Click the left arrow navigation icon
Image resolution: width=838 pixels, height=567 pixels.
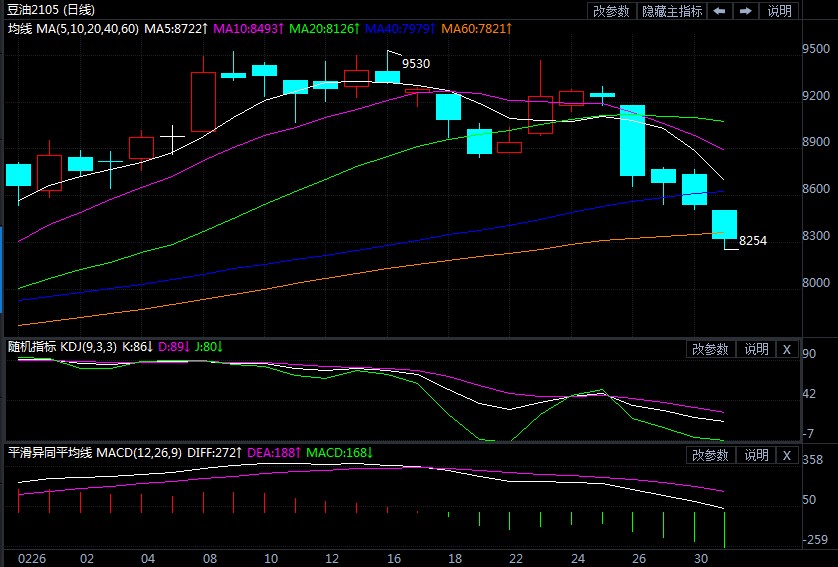pos(720,11)
